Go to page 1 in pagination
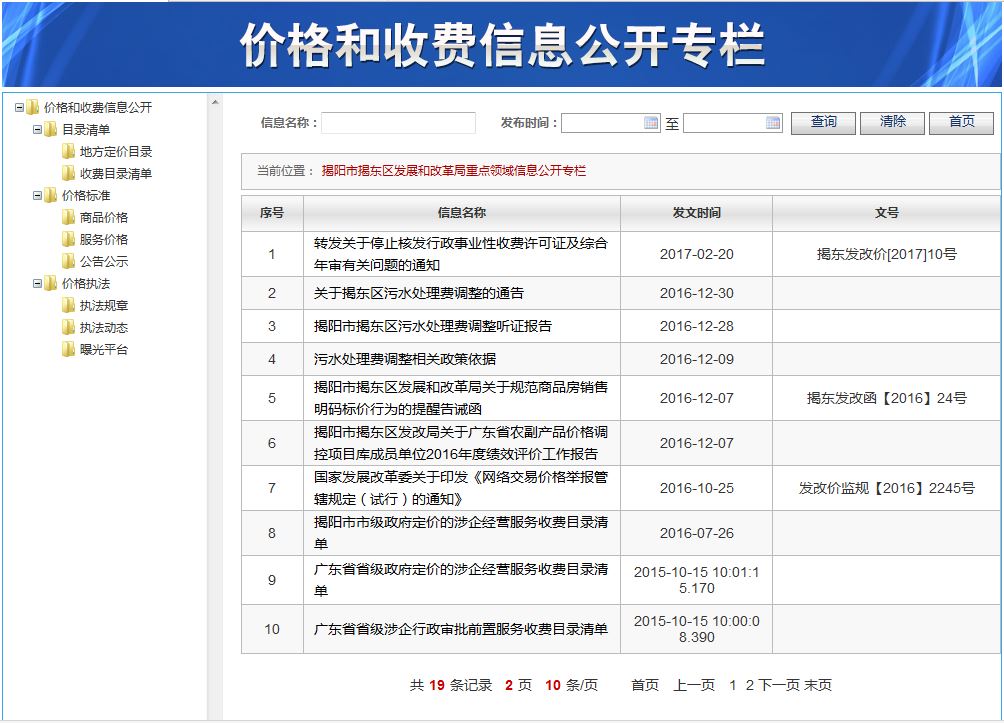 (733, 685)
